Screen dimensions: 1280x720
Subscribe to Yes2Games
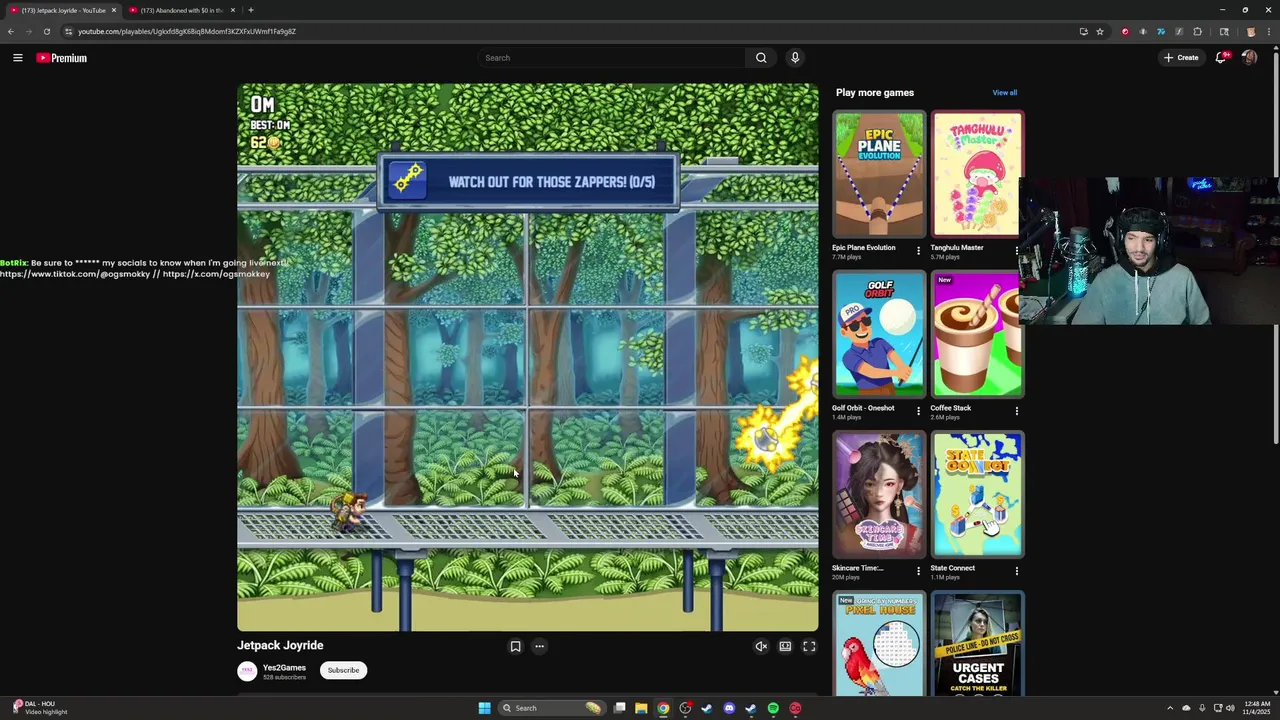click(343, 670)
